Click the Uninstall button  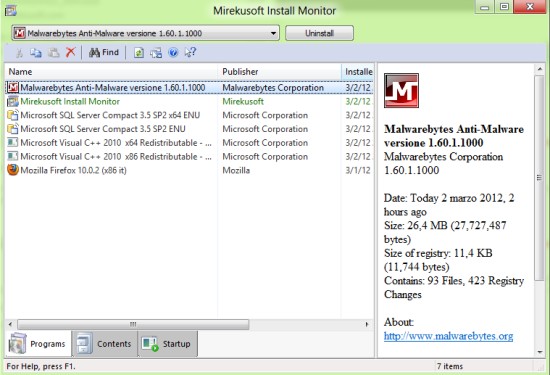point(319,33)
